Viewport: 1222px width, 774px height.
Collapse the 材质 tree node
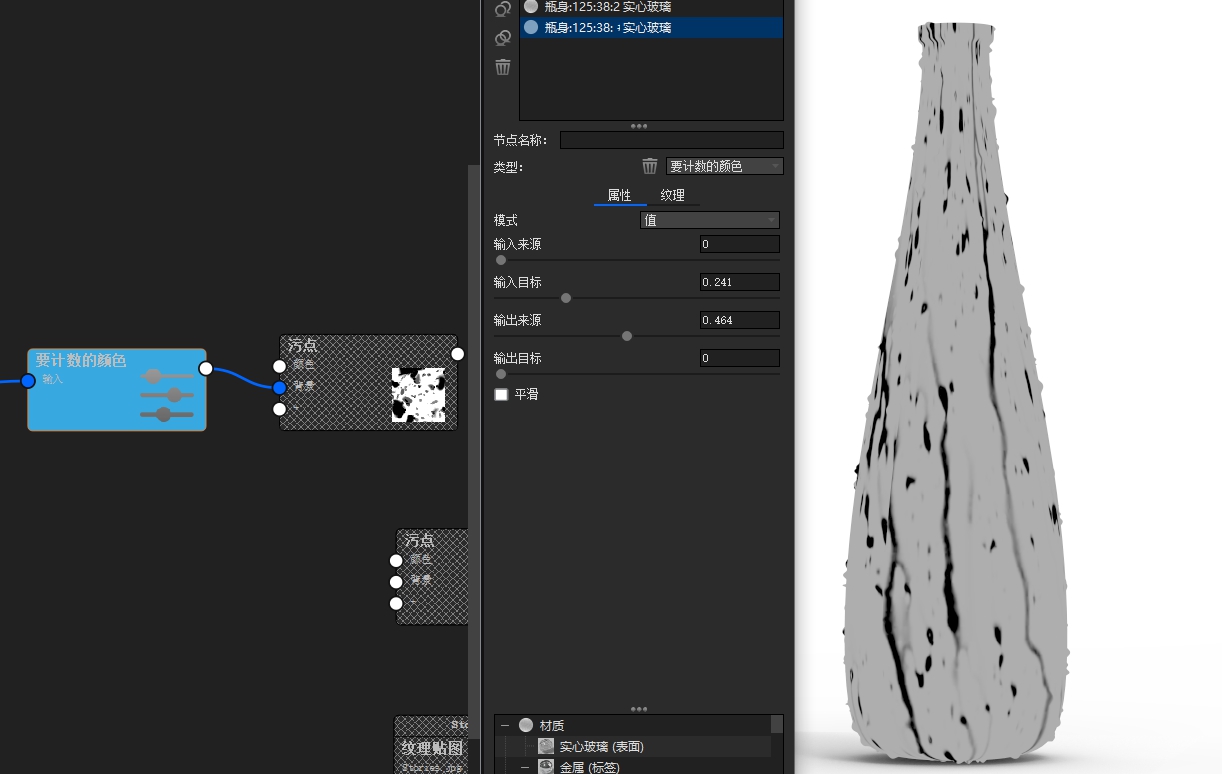tap(505, 725)
